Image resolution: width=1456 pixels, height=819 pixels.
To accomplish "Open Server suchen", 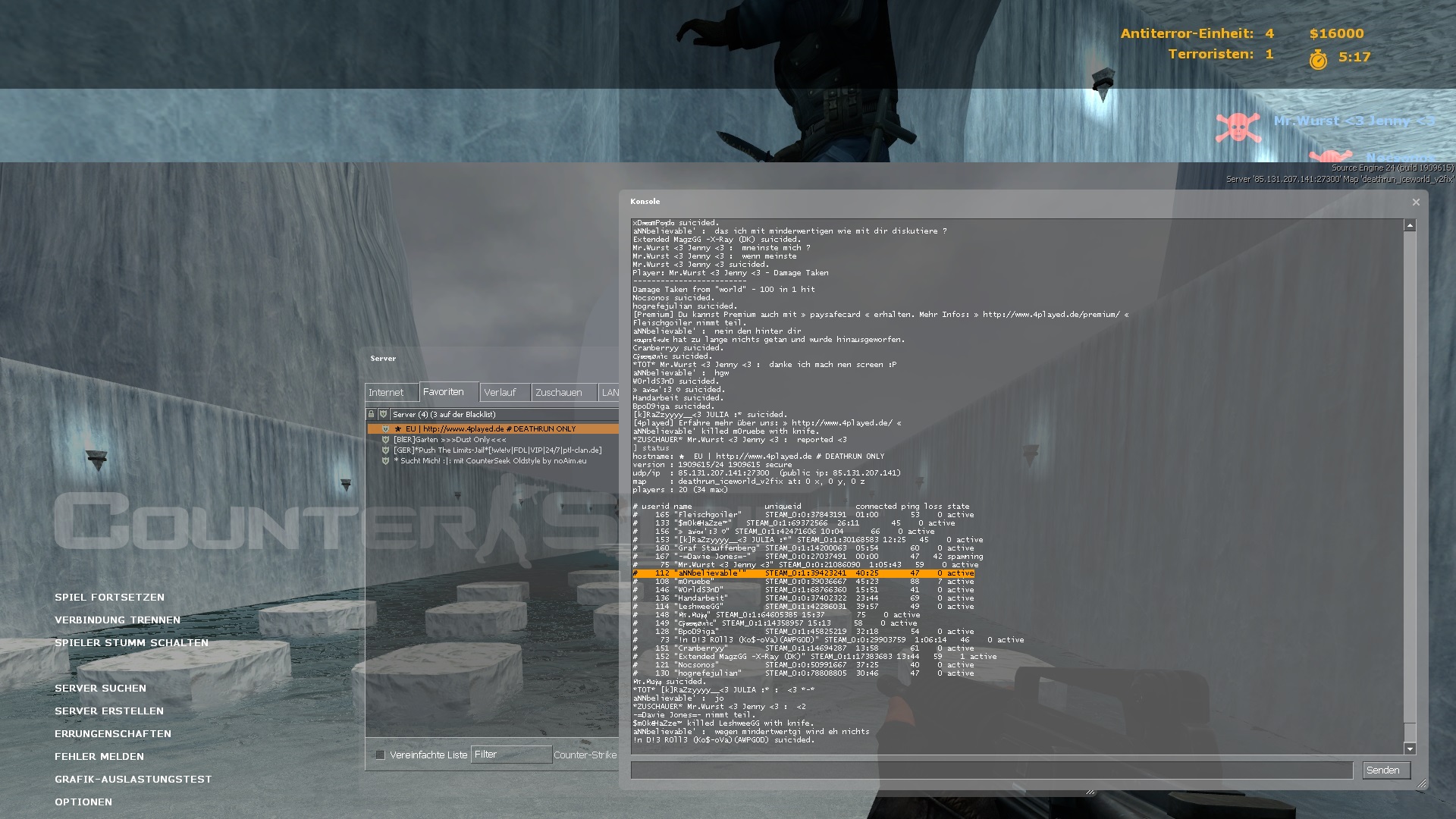I will [100, 689].
